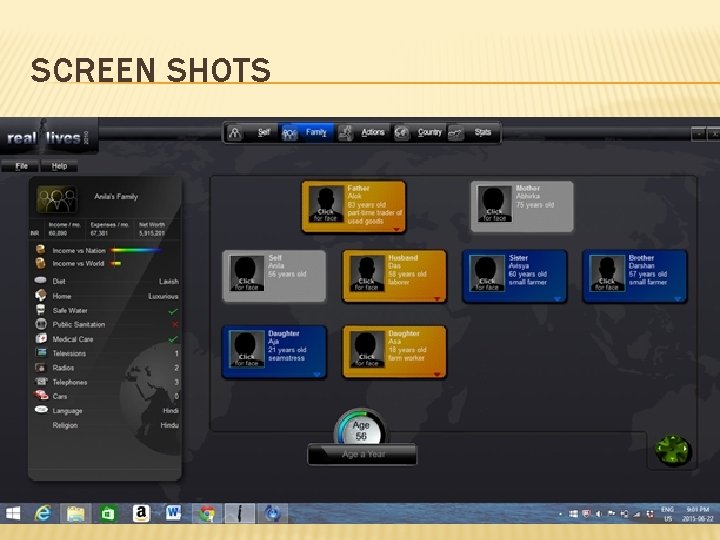This screenshot has height=540, width=720.
Task: Show Self Anila's face thumbnail
Action: click(246, 273)
